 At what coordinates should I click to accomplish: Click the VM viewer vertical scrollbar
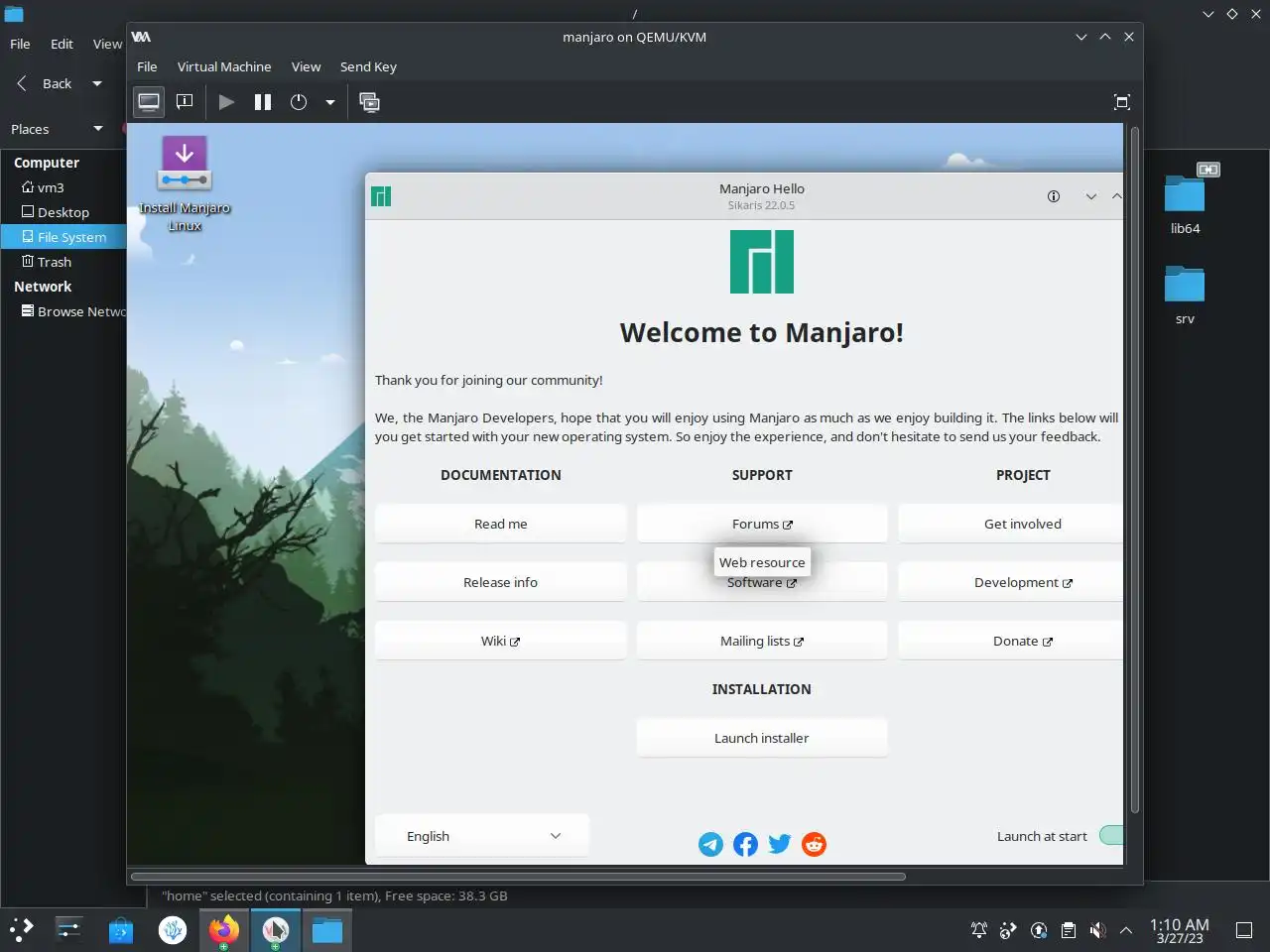(1134, 470)
